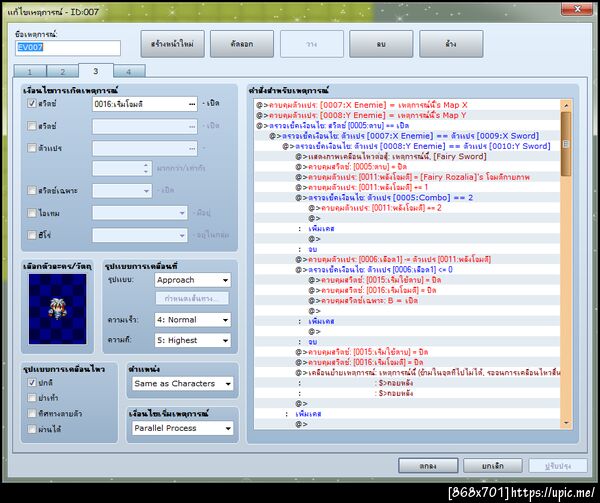
Task: Open the disabled actor dropdown
Action: pos(140,235)
